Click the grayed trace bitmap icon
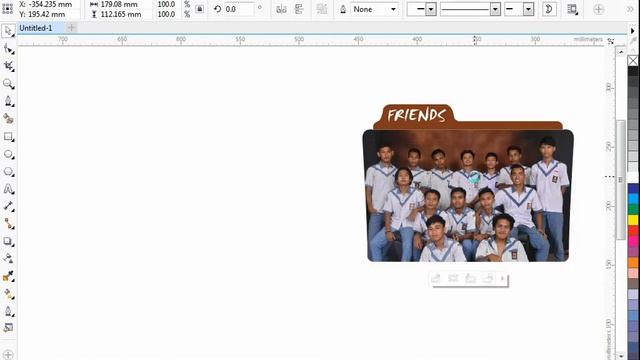 point(322,9)
